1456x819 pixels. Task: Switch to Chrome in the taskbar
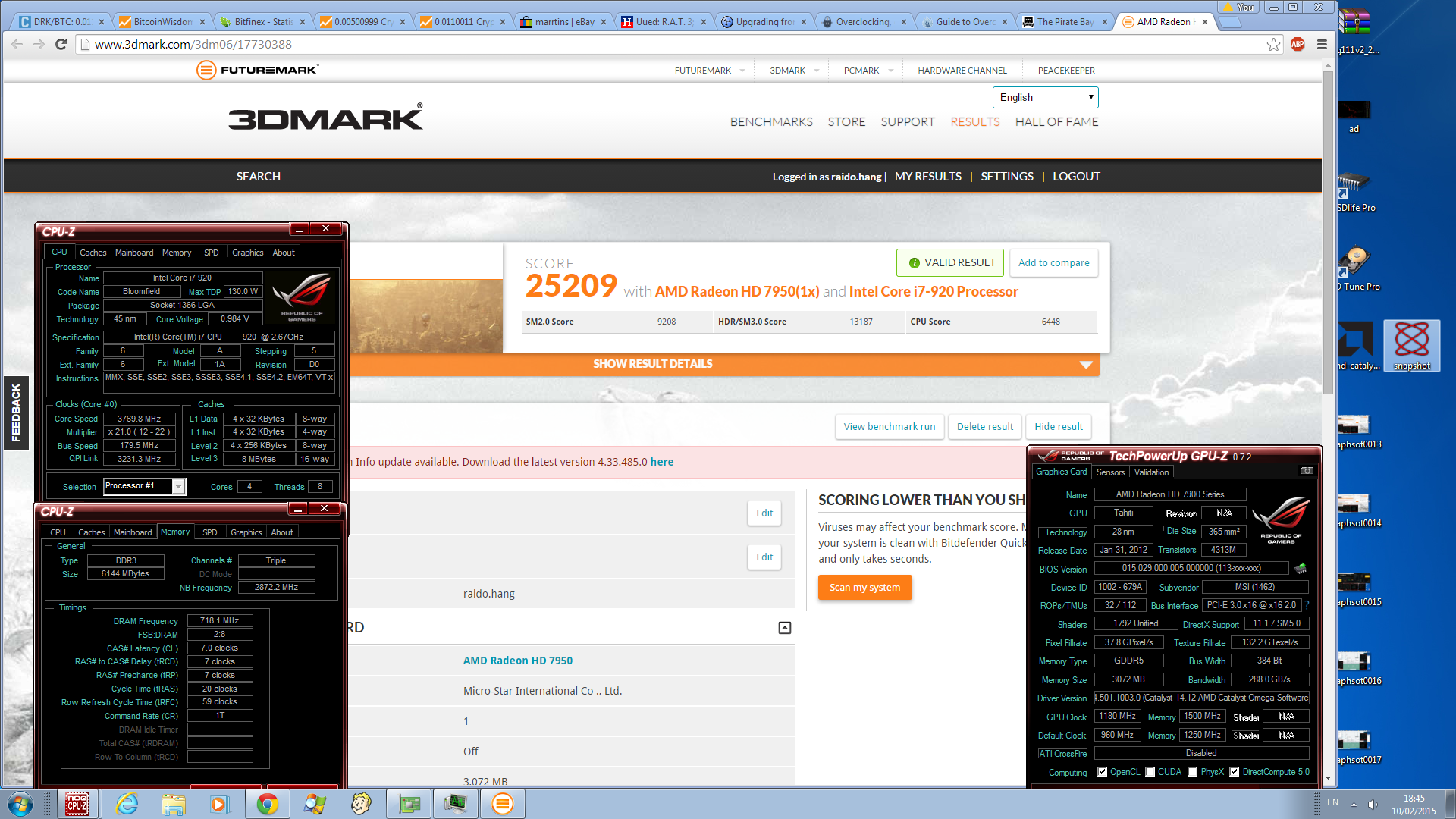[x=267, y=804]
